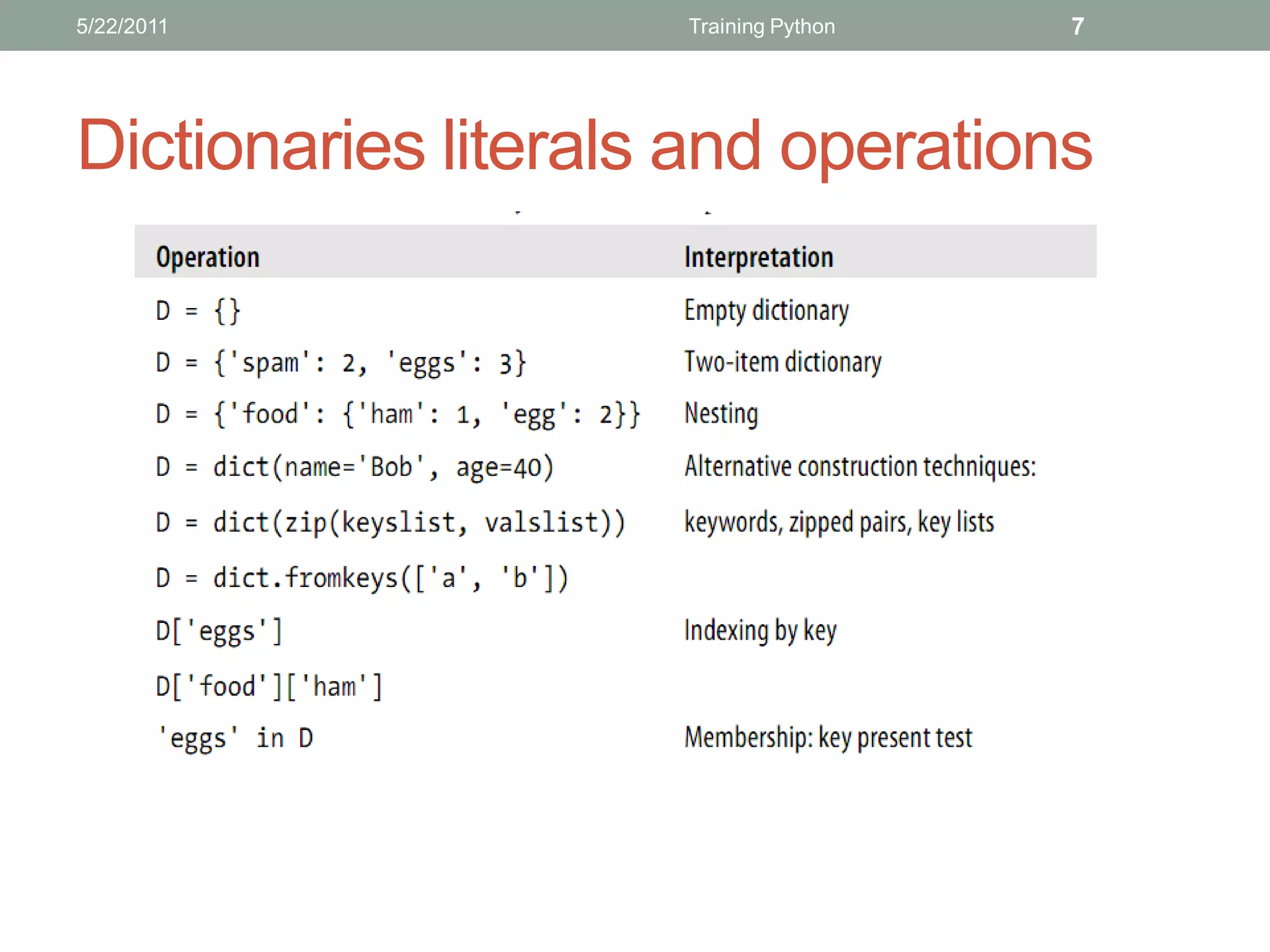Click the date 5/22/2011 in header
The image size is (1270, 952).
[122, 27]
